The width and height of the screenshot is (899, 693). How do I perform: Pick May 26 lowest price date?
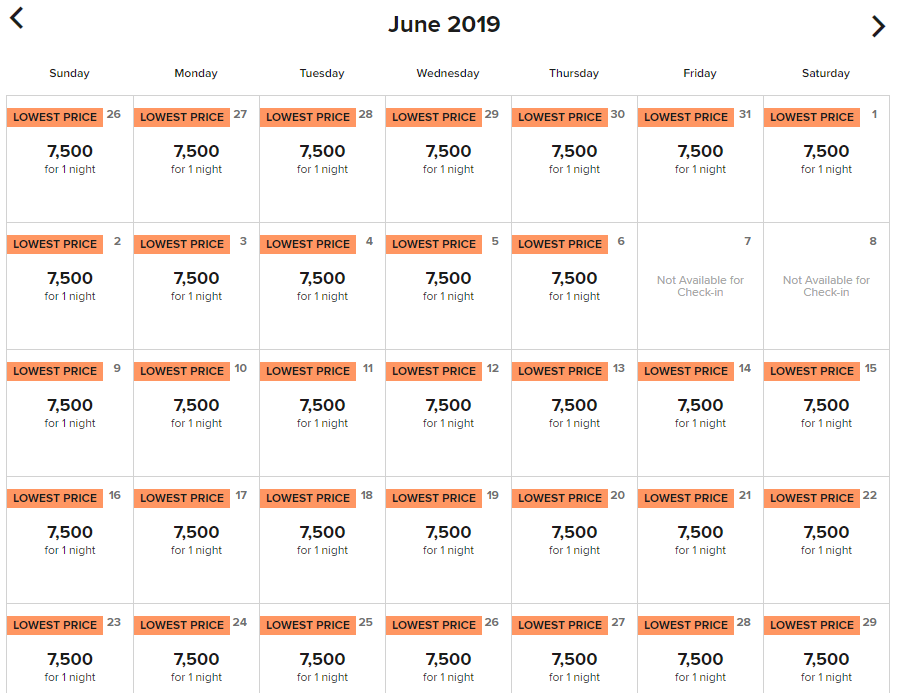[70, 159]
